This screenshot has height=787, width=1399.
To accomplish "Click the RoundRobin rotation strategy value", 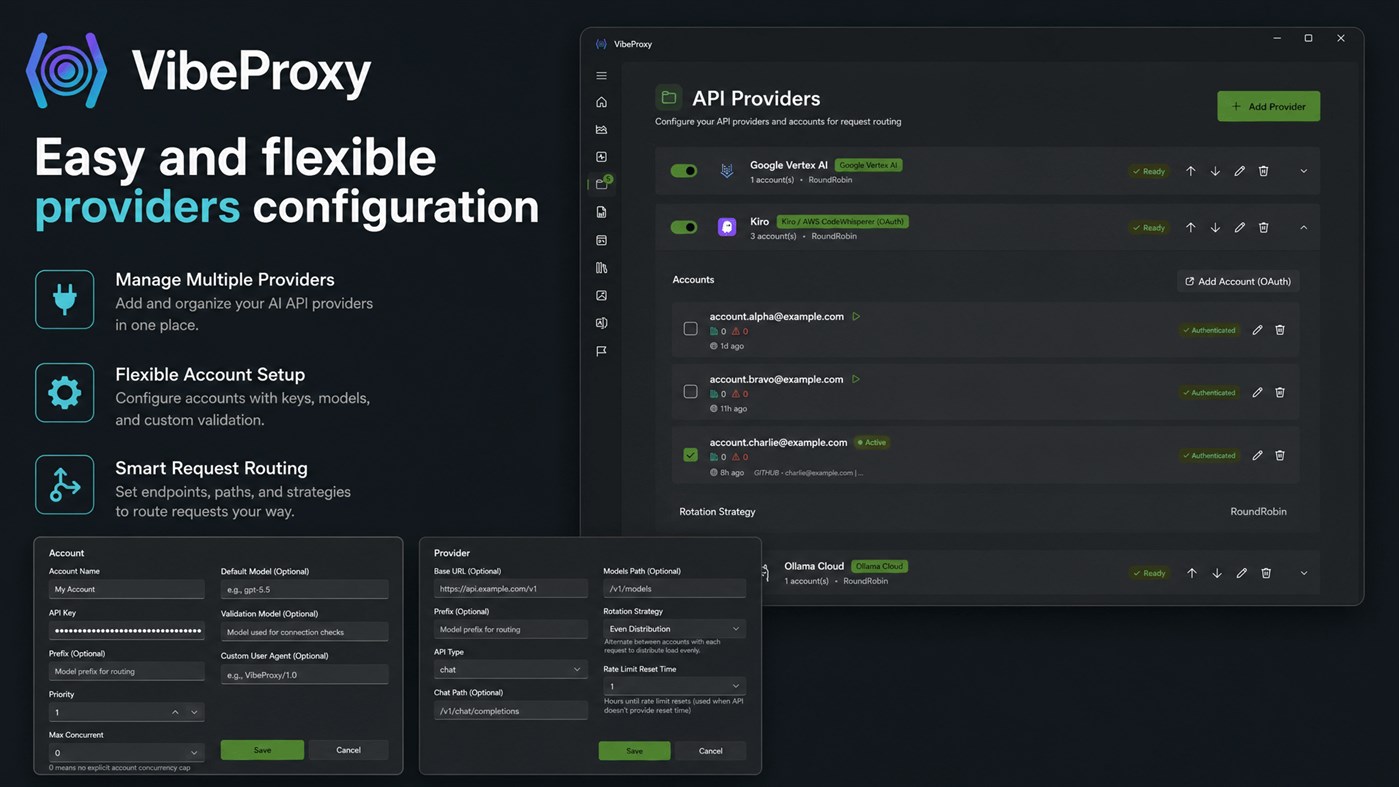I will point(1258,511).
